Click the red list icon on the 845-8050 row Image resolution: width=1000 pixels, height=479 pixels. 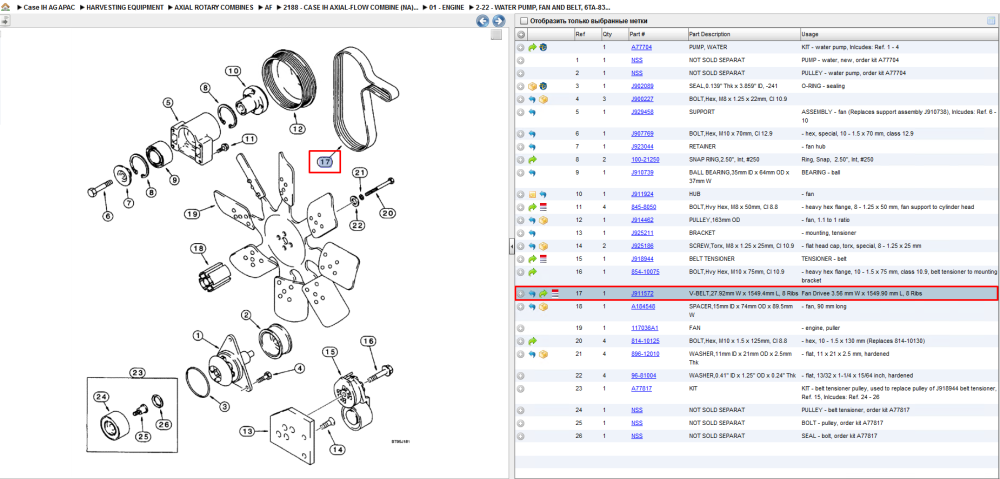pyautogui.click(x=543, y=207)
